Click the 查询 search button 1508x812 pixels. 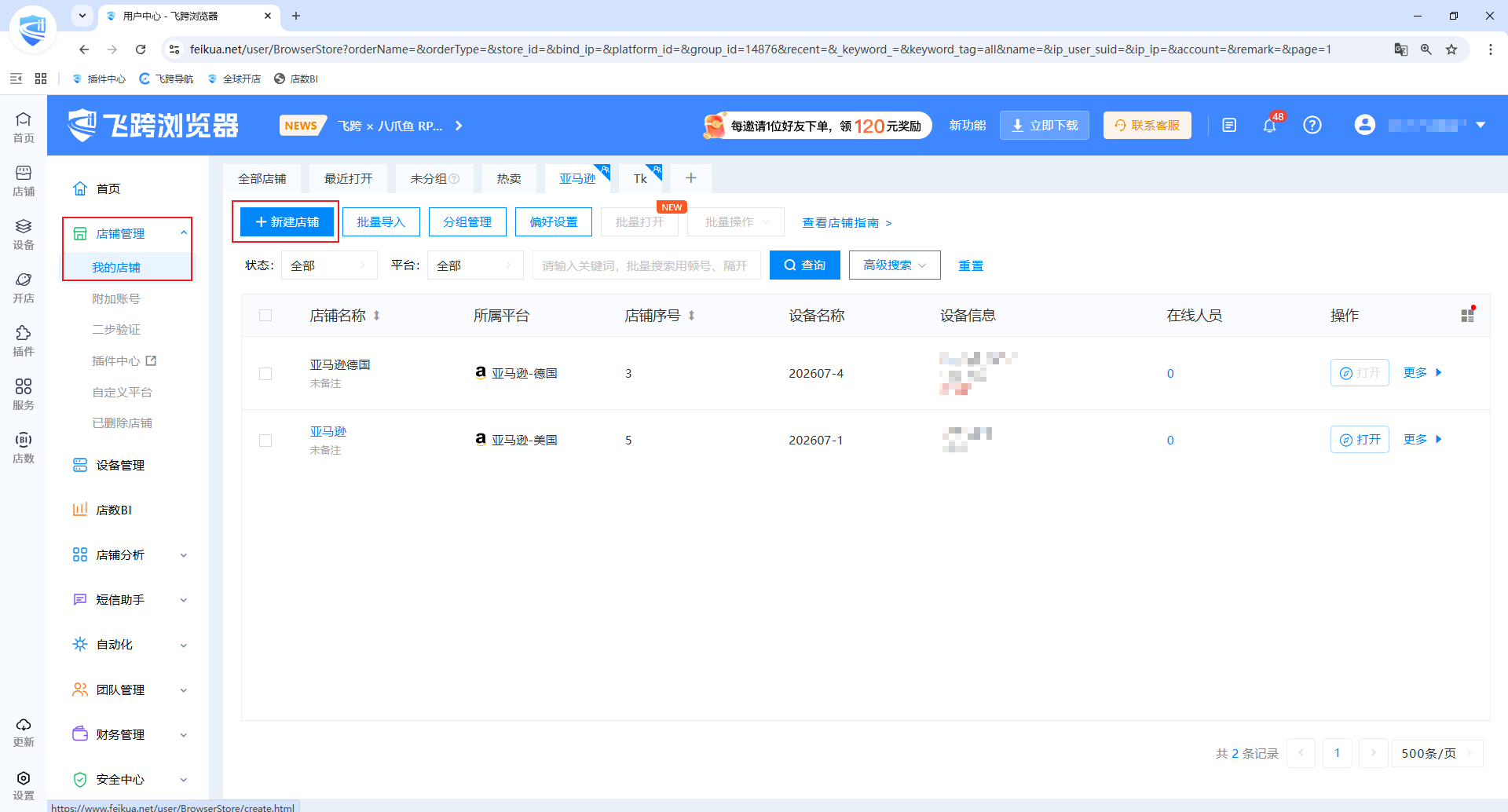[804, 265]
